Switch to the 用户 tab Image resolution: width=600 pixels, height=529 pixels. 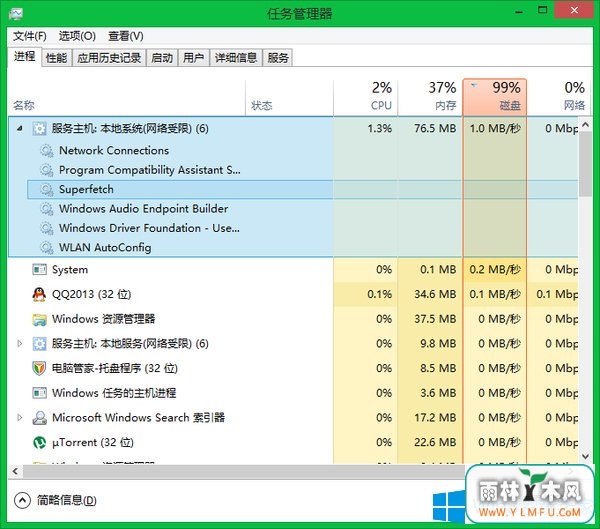(193, 58)
